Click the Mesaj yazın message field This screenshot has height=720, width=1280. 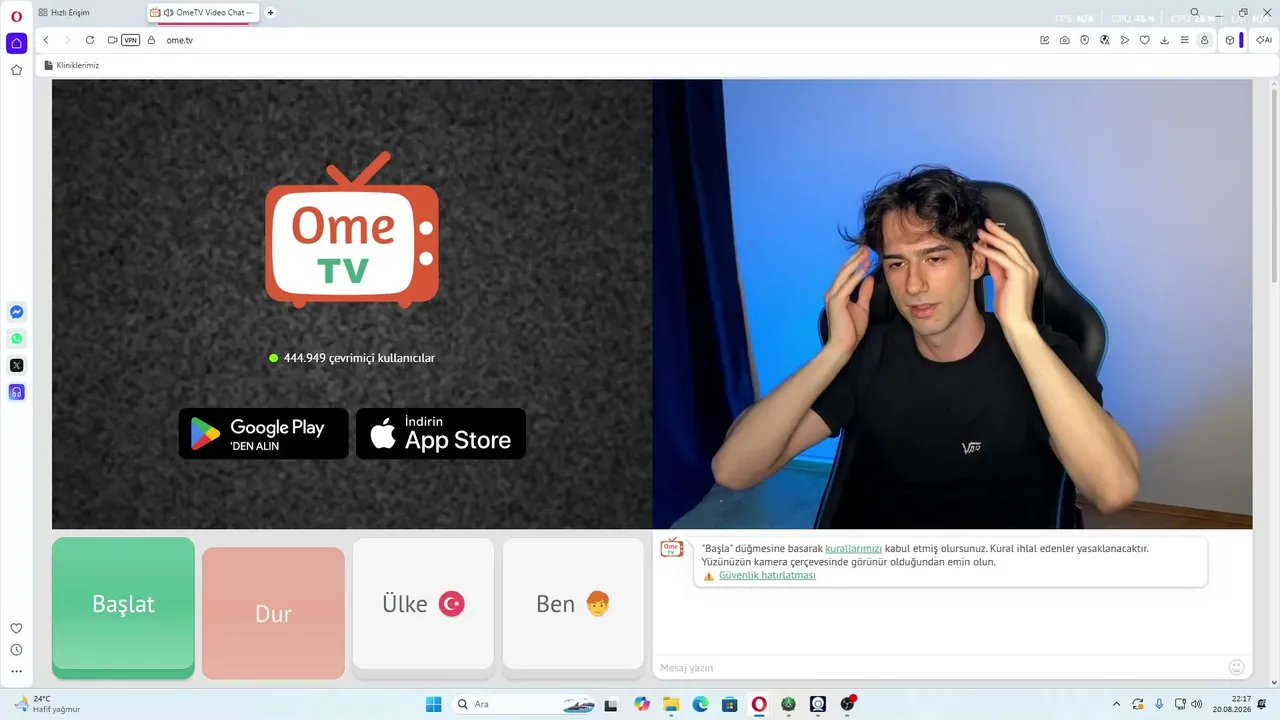coord(940,667)
